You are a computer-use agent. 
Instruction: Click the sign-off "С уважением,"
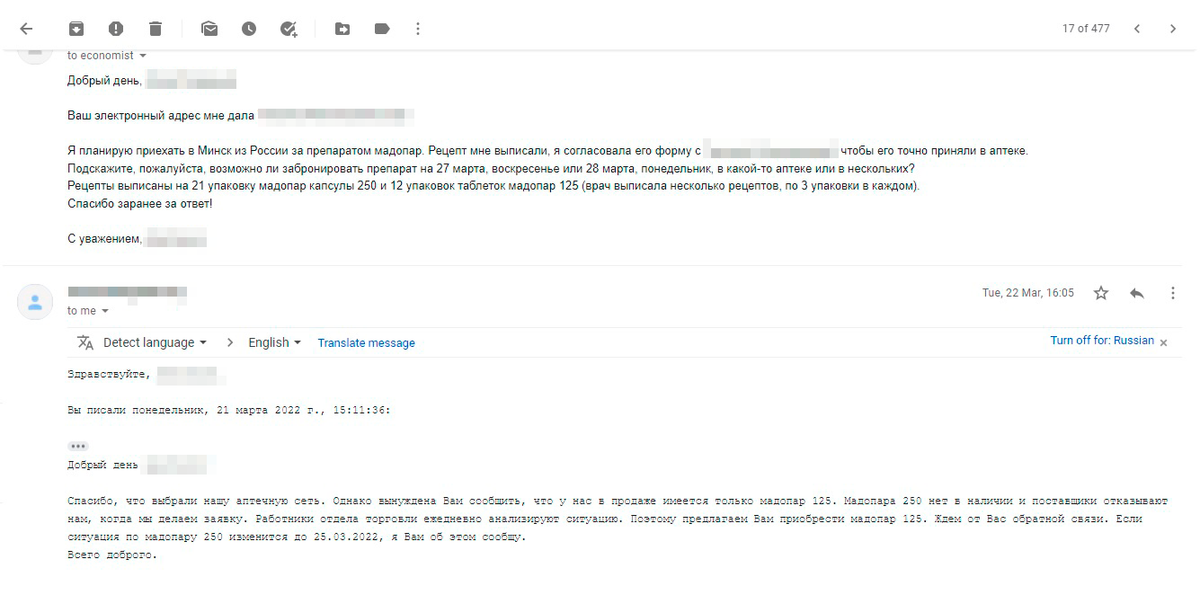(x=105, y=240)
